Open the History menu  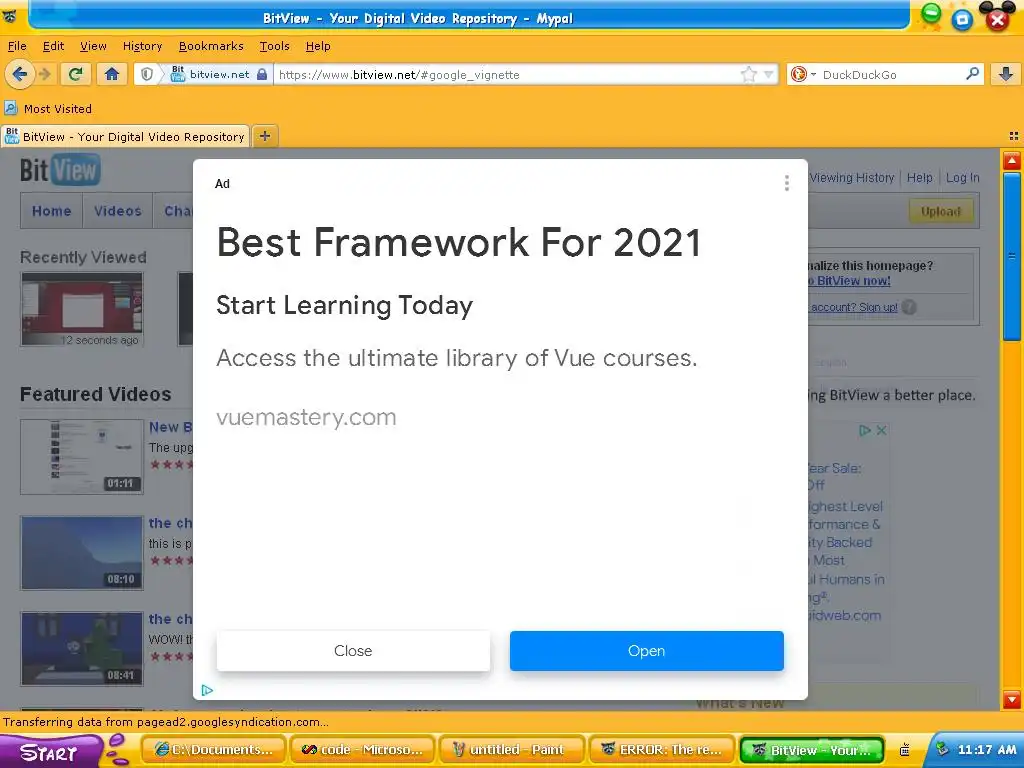(142, 46)
